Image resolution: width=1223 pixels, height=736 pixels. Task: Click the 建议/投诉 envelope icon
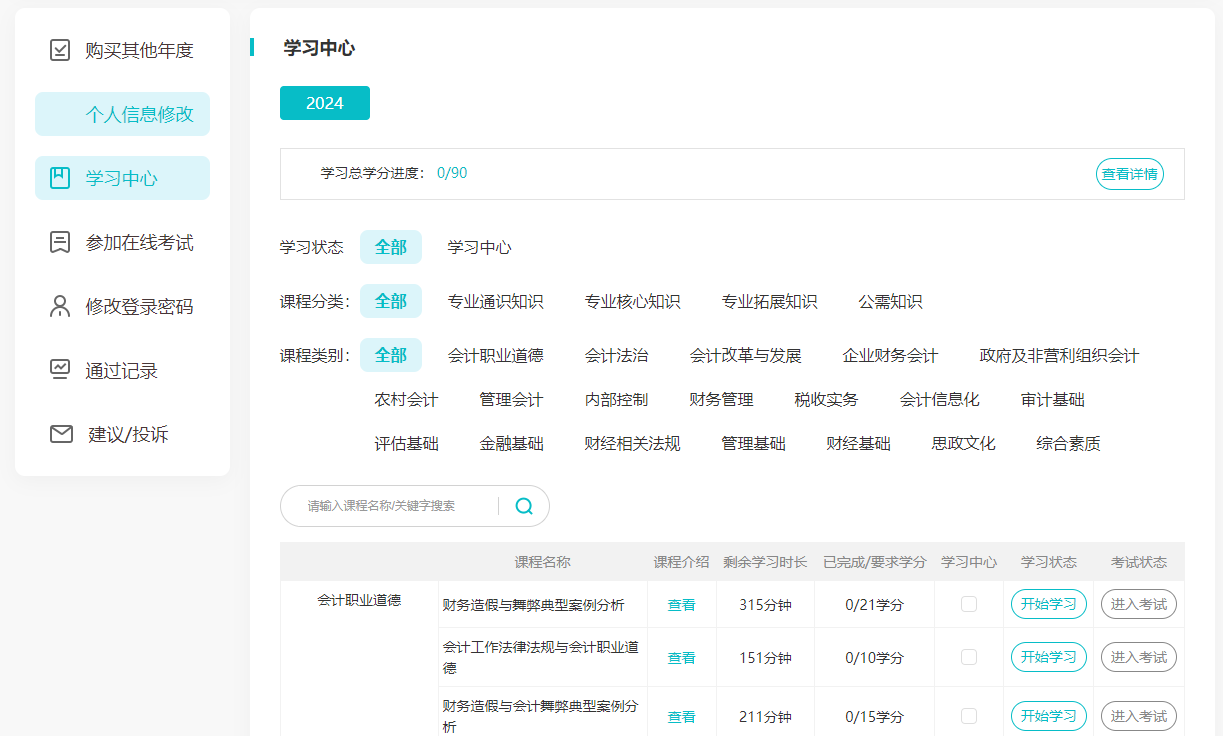(61, 434)
